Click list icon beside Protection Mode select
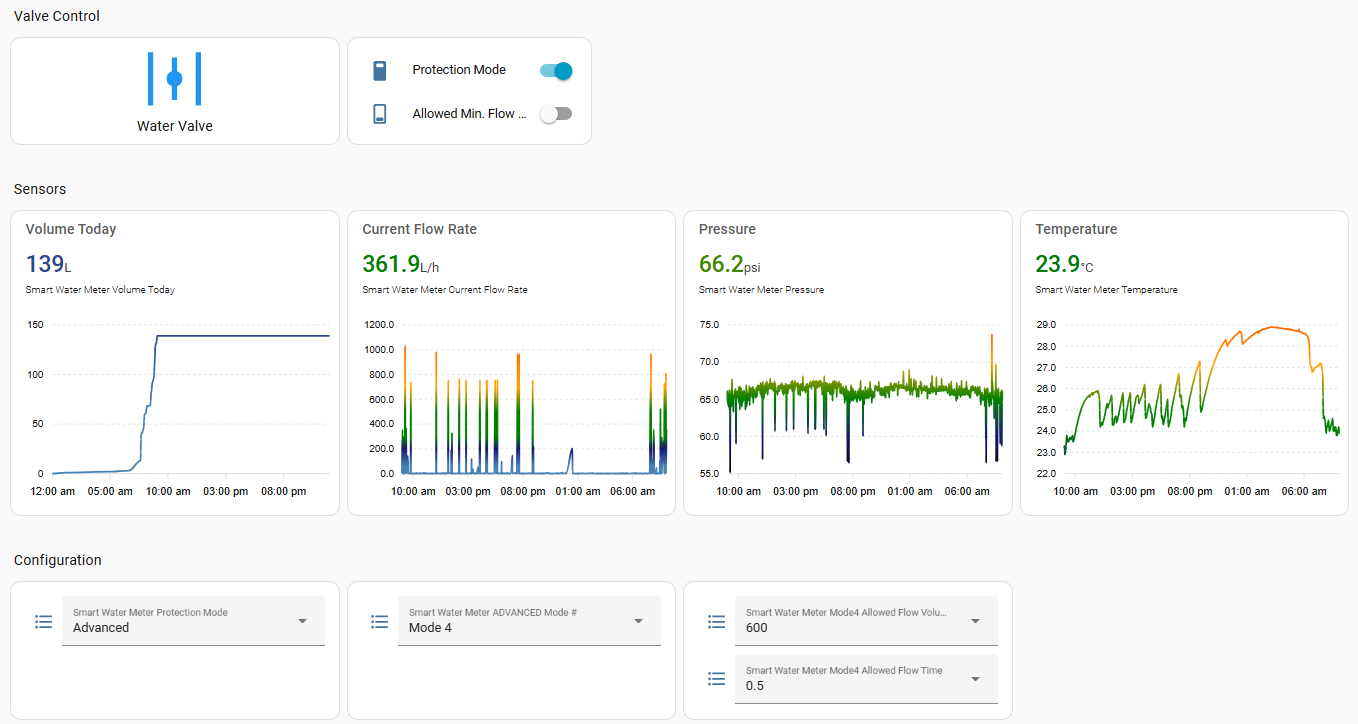The image size is (1358, 724). pyautogui.click(x=43, y=621)
